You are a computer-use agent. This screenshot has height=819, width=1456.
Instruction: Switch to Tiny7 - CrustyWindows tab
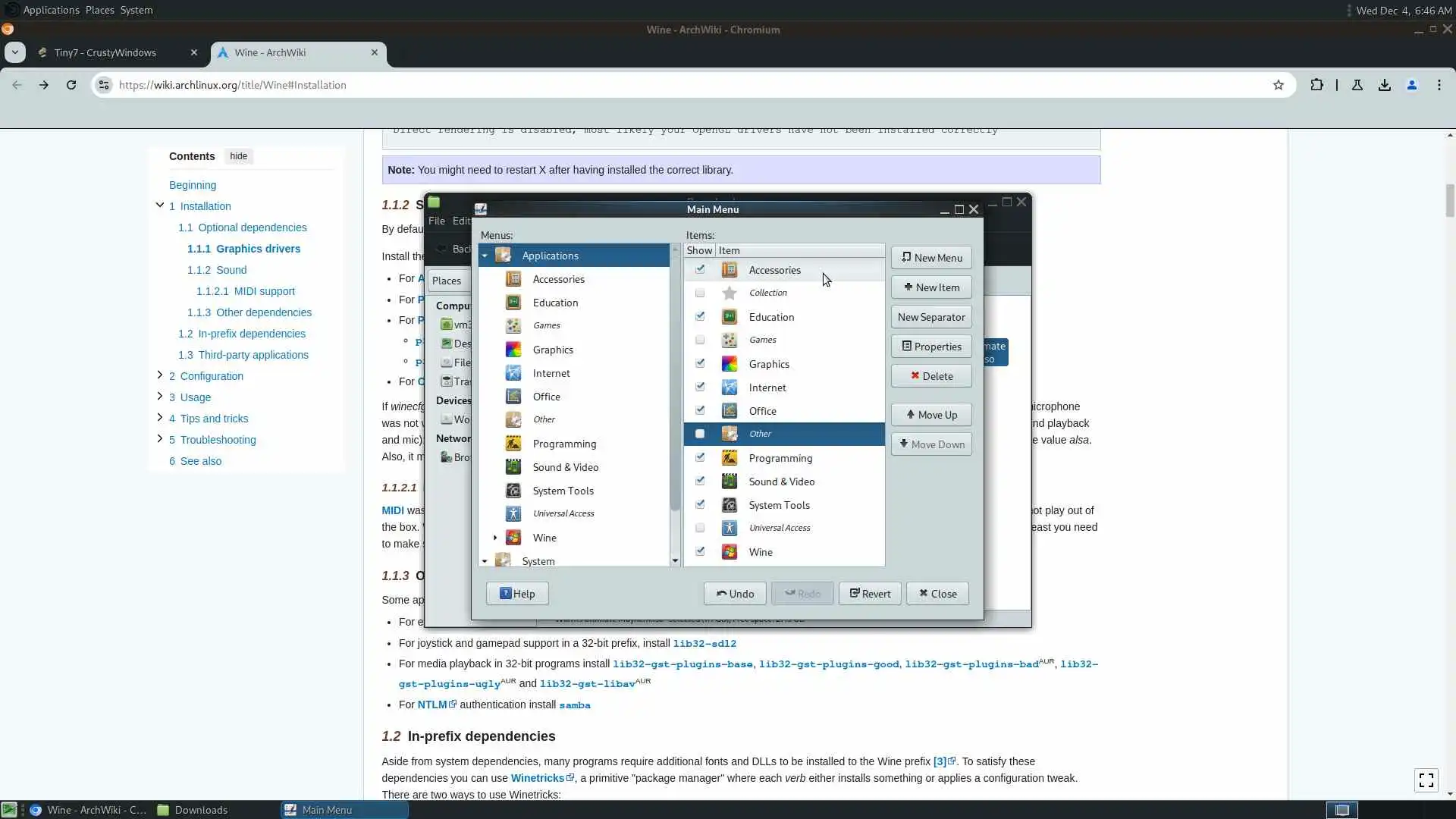105,52
